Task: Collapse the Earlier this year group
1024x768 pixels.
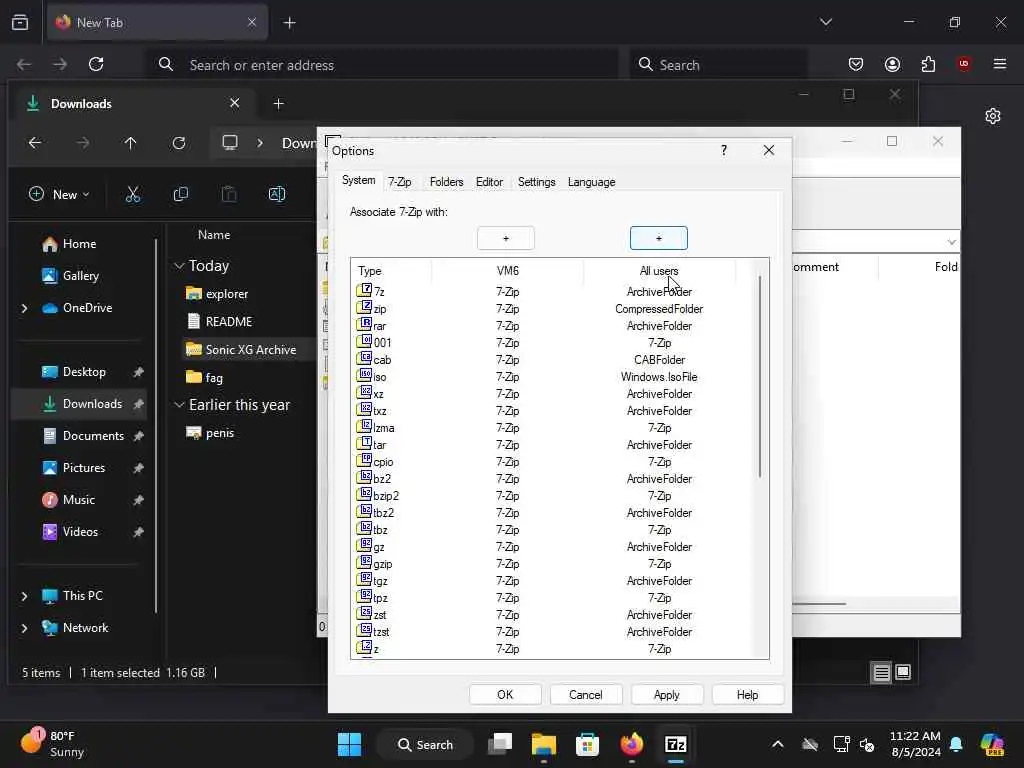Action: [x=179, y=405]
